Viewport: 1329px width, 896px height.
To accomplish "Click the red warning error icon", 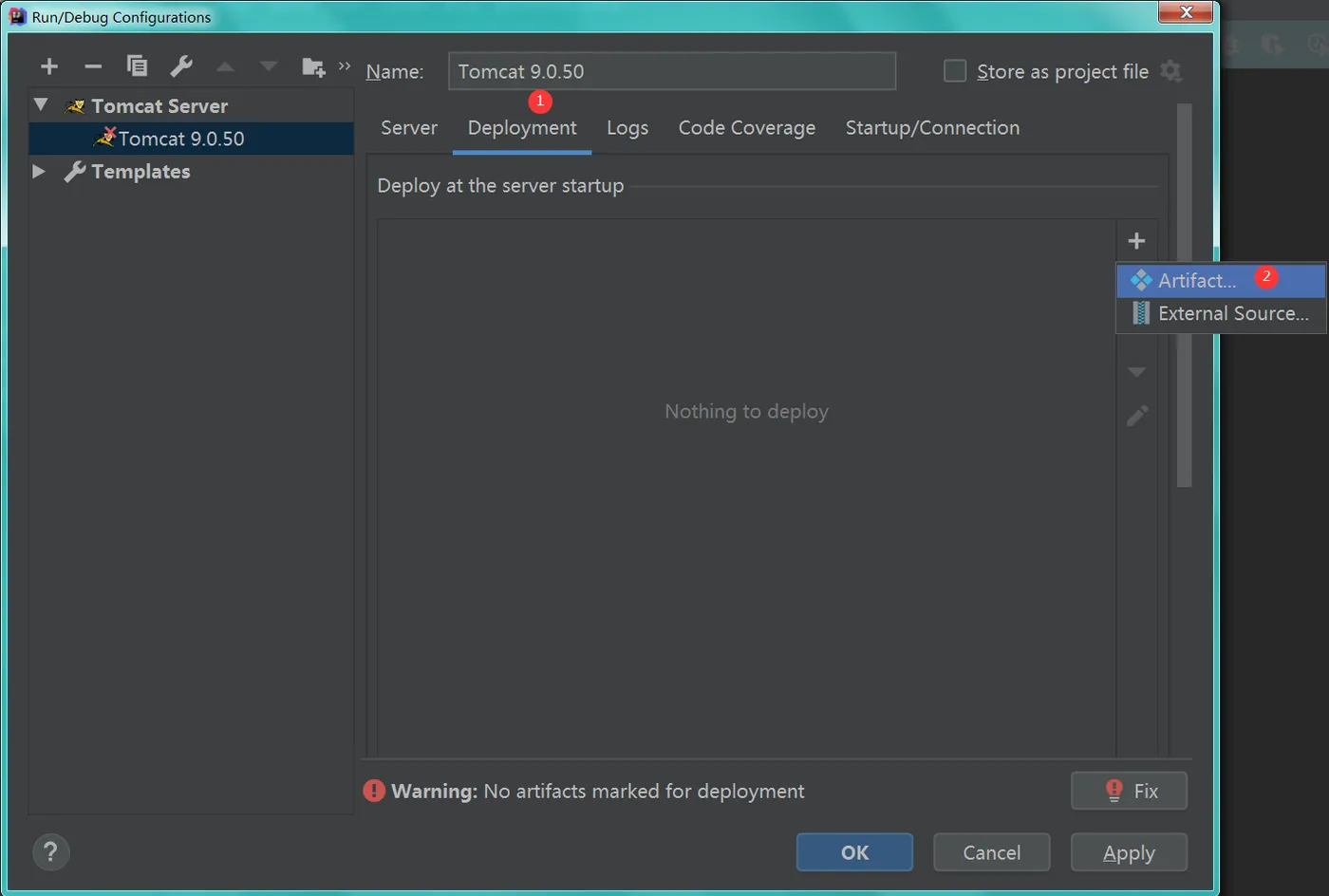I will tap(374, 791).
